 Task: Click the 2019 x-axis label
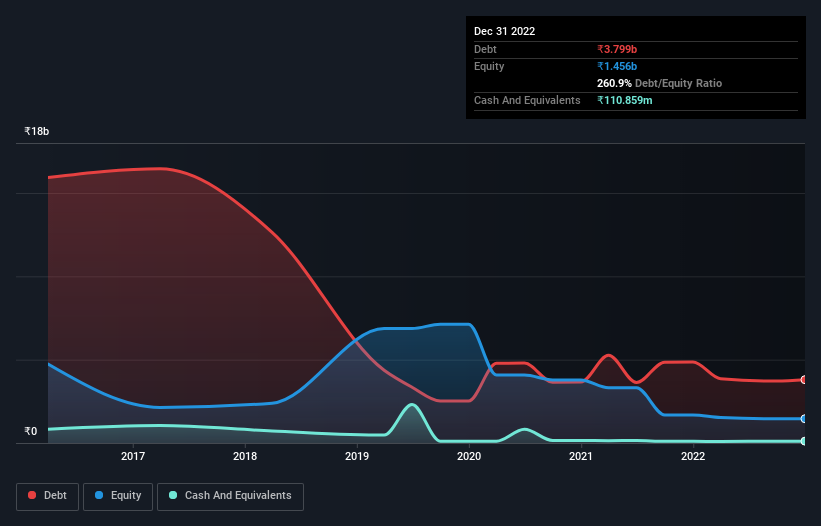tap(357, 456)
